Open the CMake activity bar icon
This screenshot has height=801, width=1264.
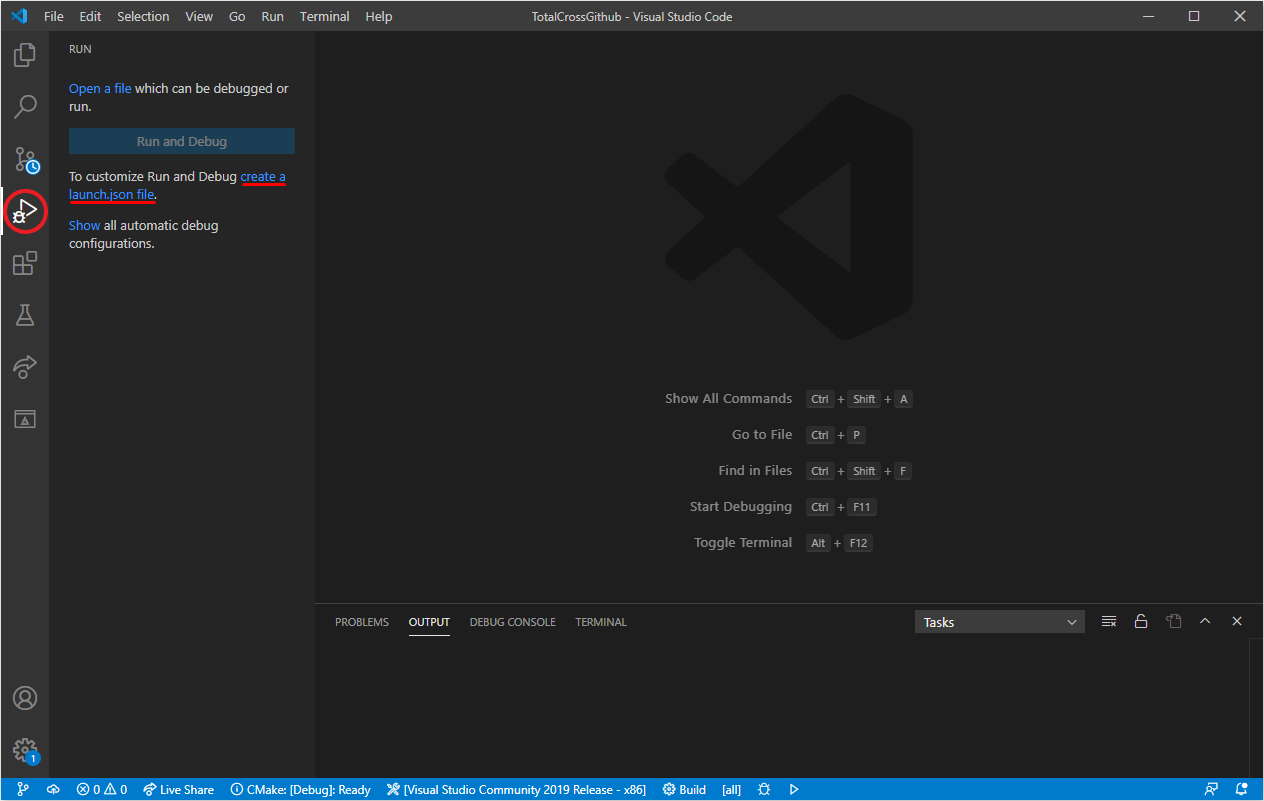(25, 419)
